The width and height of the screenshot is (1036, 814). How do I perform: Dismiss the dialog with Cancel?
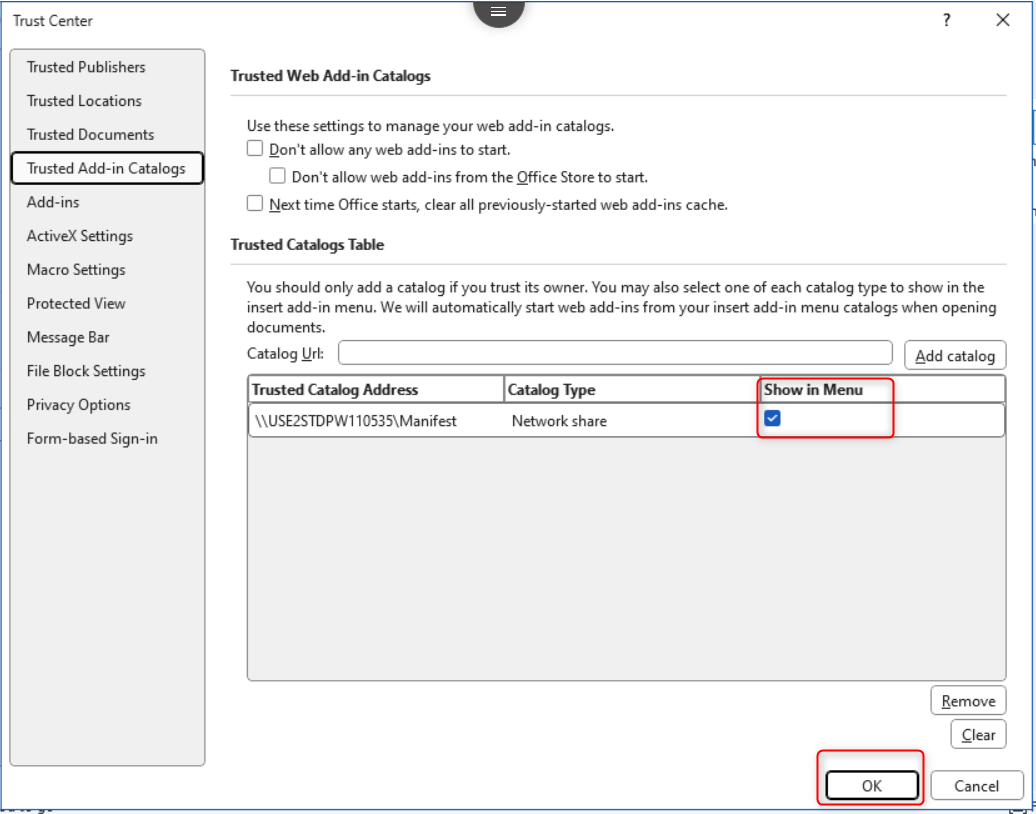(x=976, y=785)
